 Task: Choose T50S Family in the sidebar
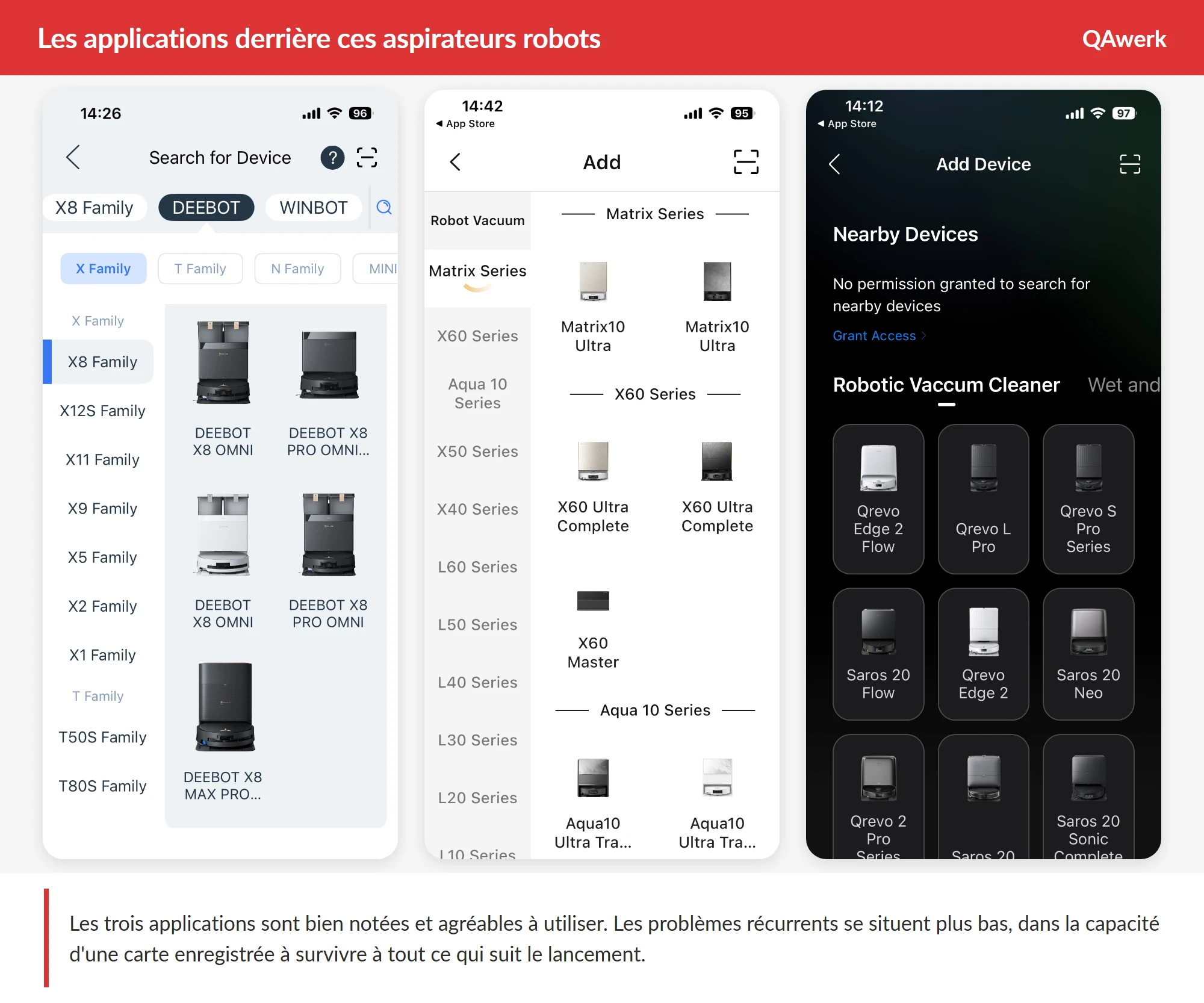(102, 737)
